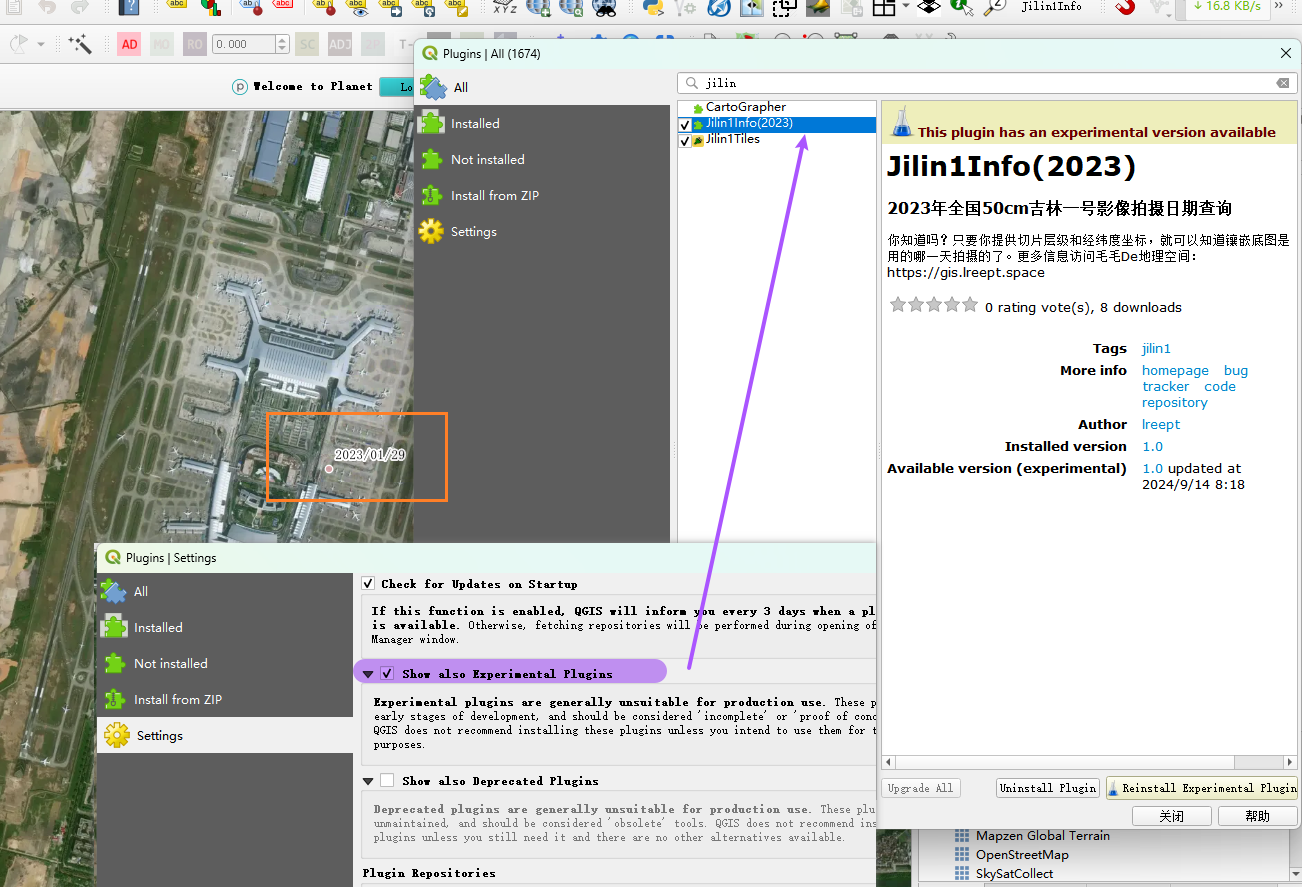Clear the plugin search text
Screen dimensions: 1302x887
tap(1283, 83)
